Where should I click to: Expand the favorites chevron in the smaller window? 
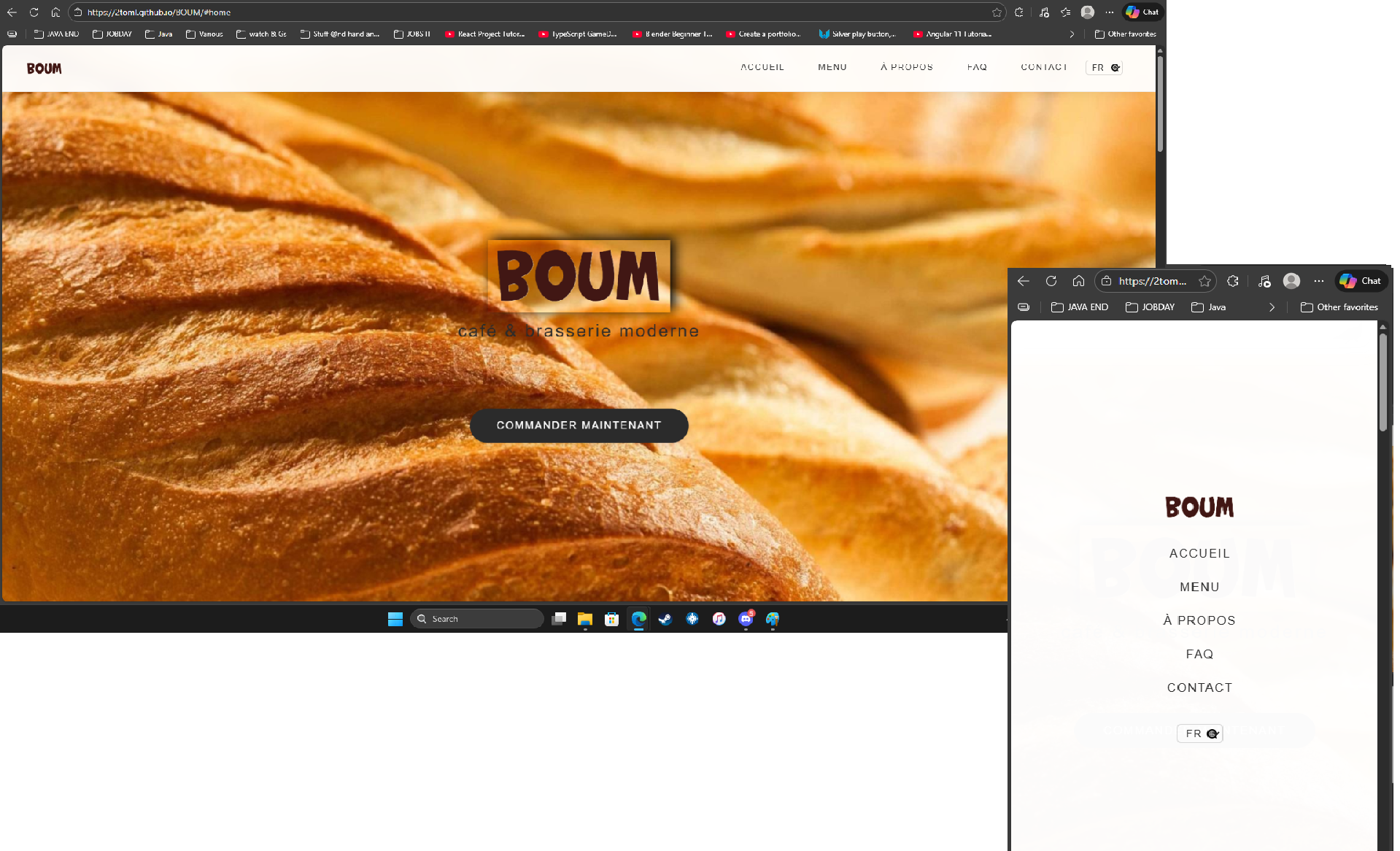(x=1272, y=307)
